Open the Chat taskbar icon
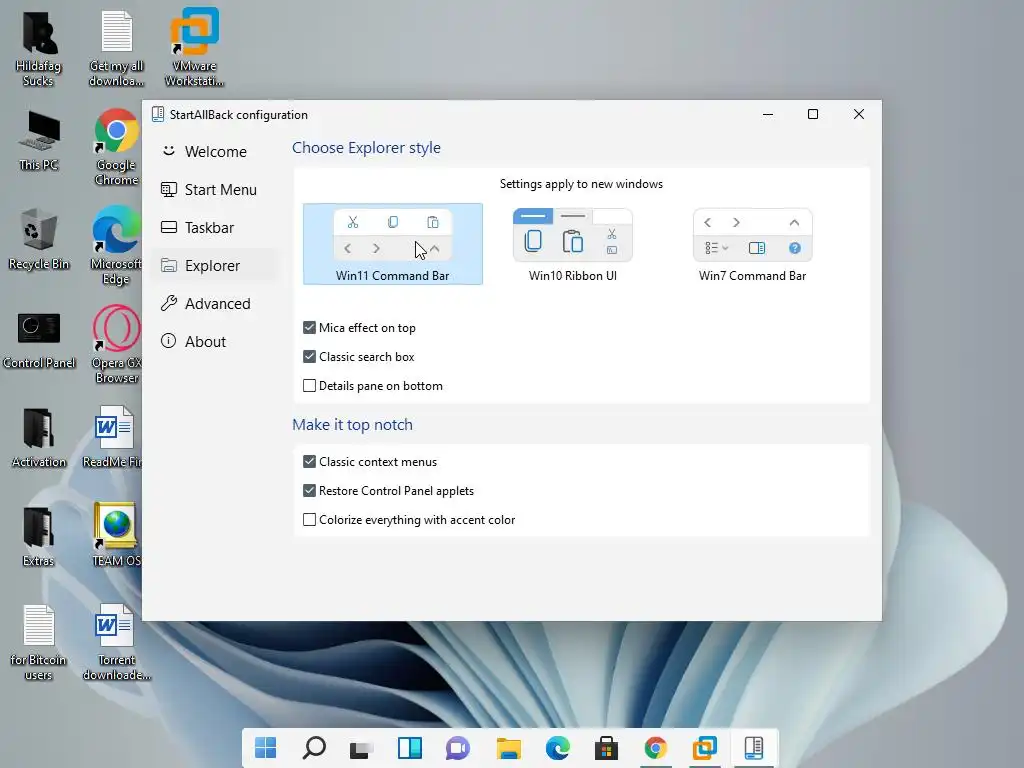This screenshot has height=768, width=1024. click(458, 748)
